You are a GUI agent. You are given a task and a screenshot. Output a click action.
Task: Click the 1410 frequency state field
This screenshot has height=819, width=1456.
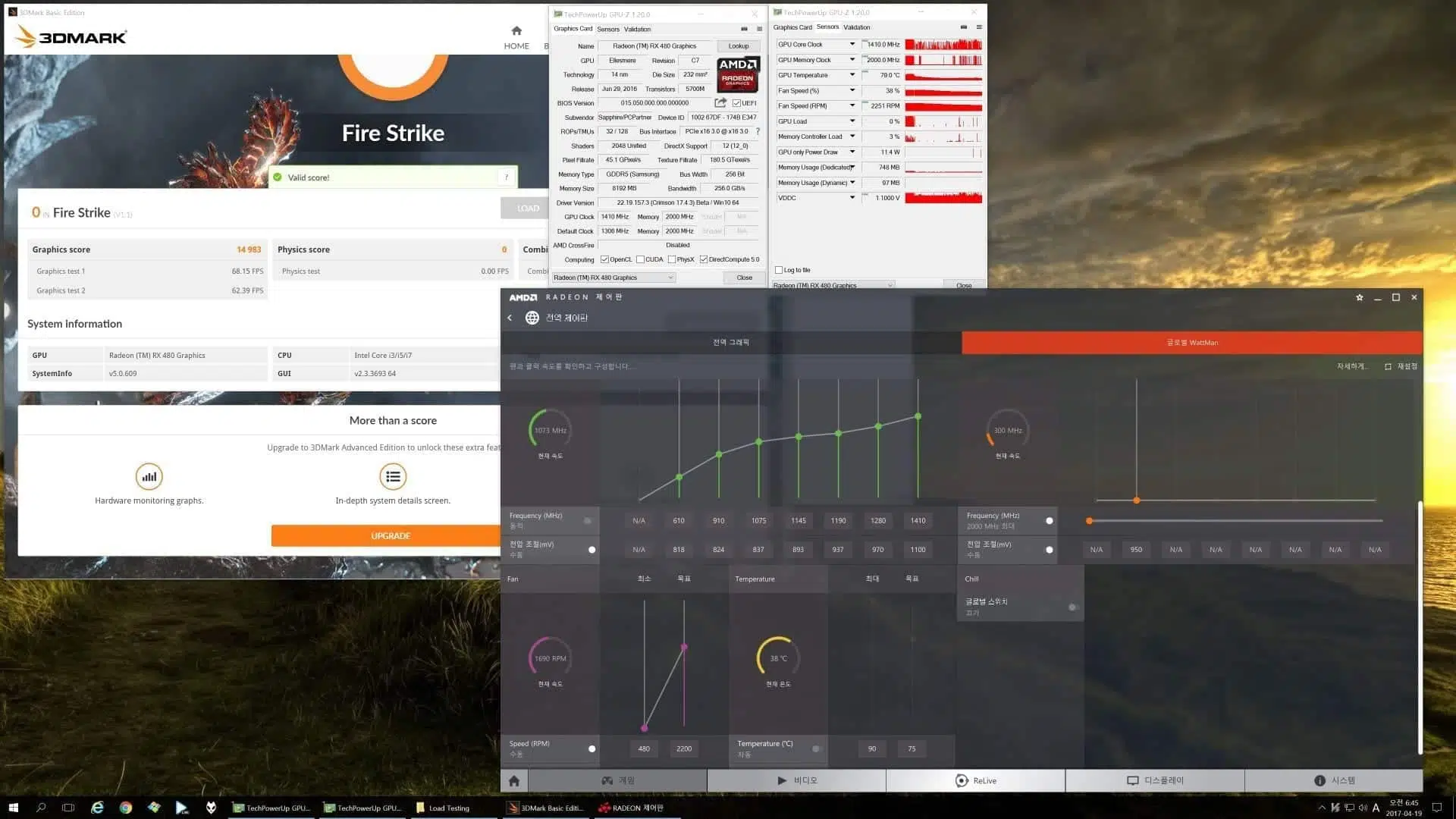pyautogui.click(x=918, y=521)
